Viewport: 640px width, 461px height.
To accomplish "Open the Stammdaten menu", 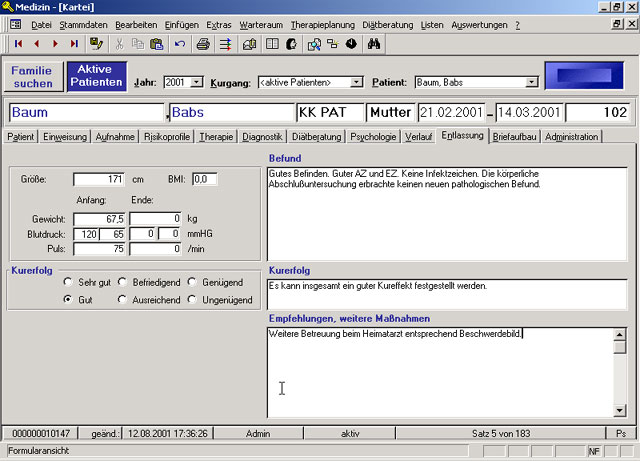I will (83, 25).
